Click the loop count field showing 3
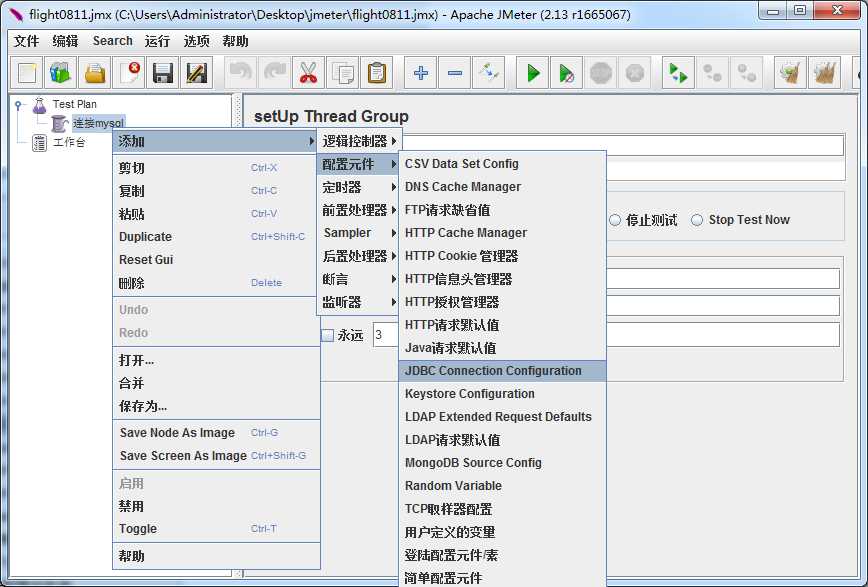The height and width of the screenshot is (587, 868). (386, 335)
